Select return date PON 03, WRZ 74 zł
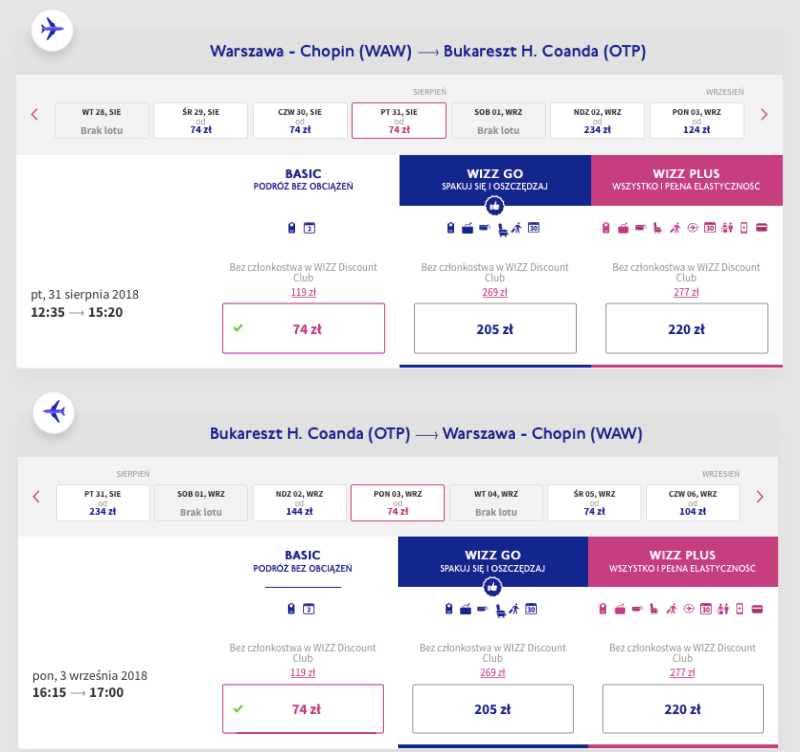This screenshot has height=752, width=800. [x=397, y=503]
